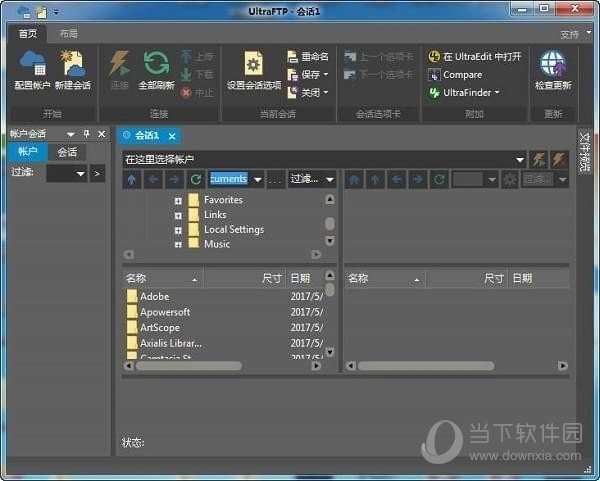Launch the Compare tool

coord(455,75)
